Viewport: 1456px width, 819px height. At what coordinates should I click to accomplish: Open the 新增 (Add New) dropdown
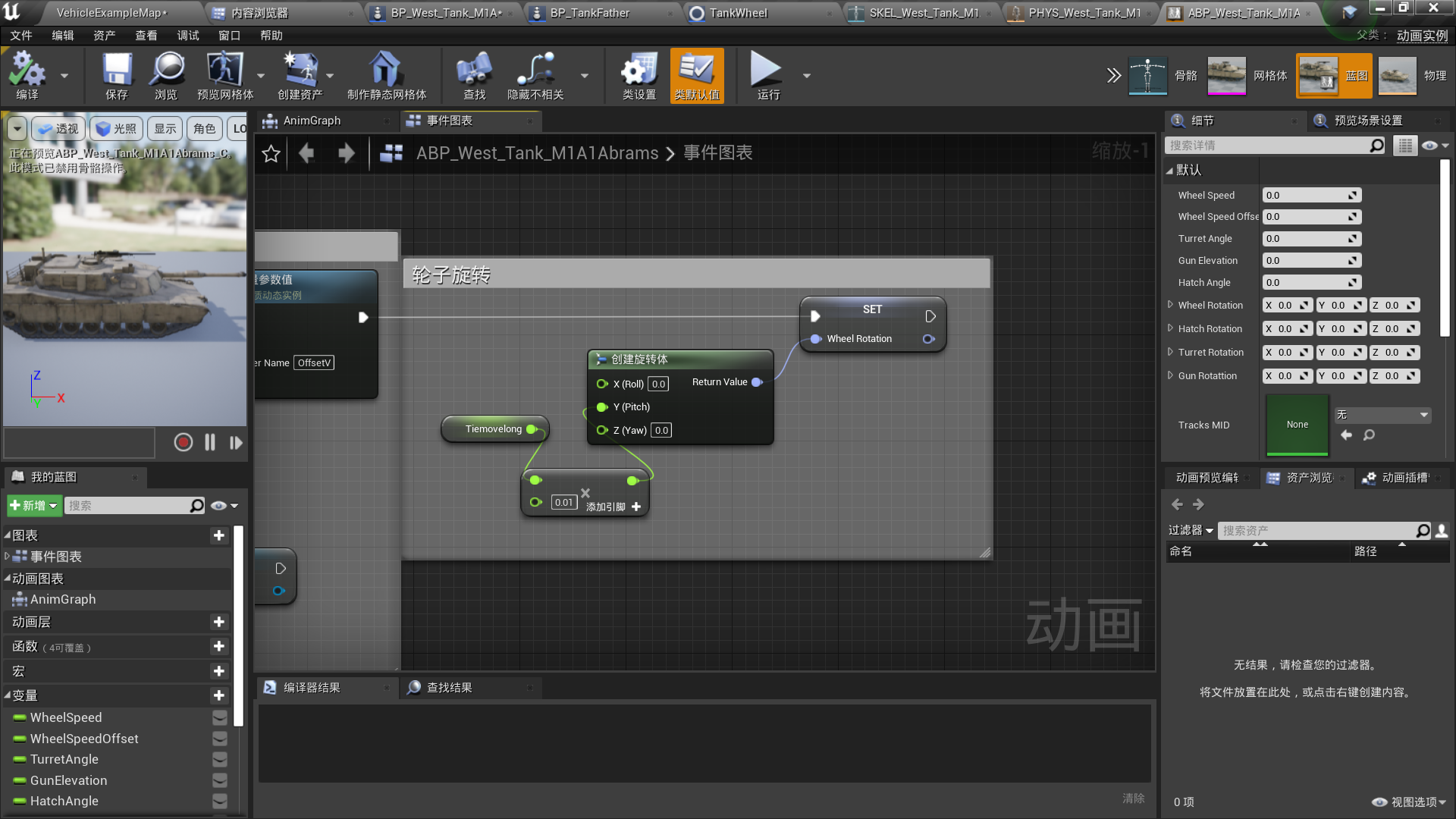click(33, 505)
